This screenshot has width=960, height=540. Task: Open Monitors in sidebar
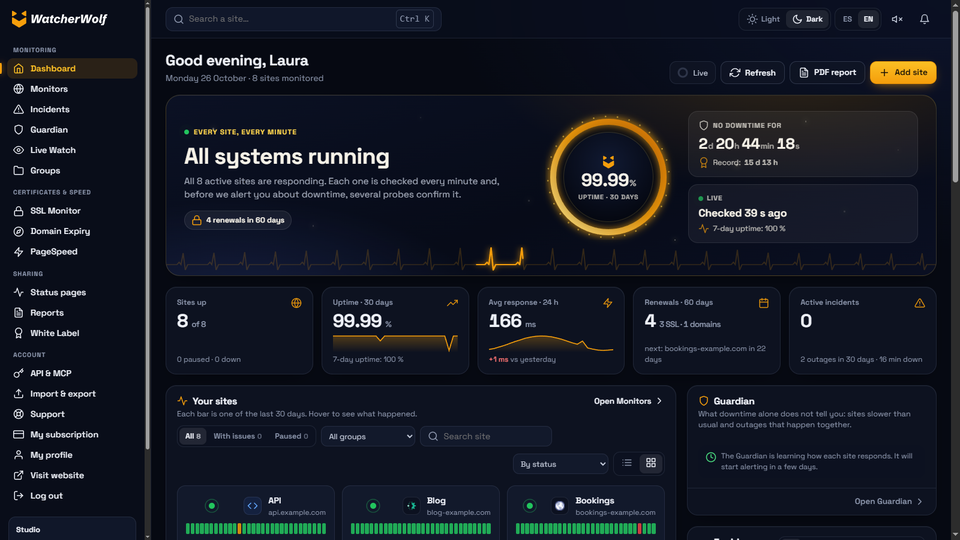coord(72,89)
